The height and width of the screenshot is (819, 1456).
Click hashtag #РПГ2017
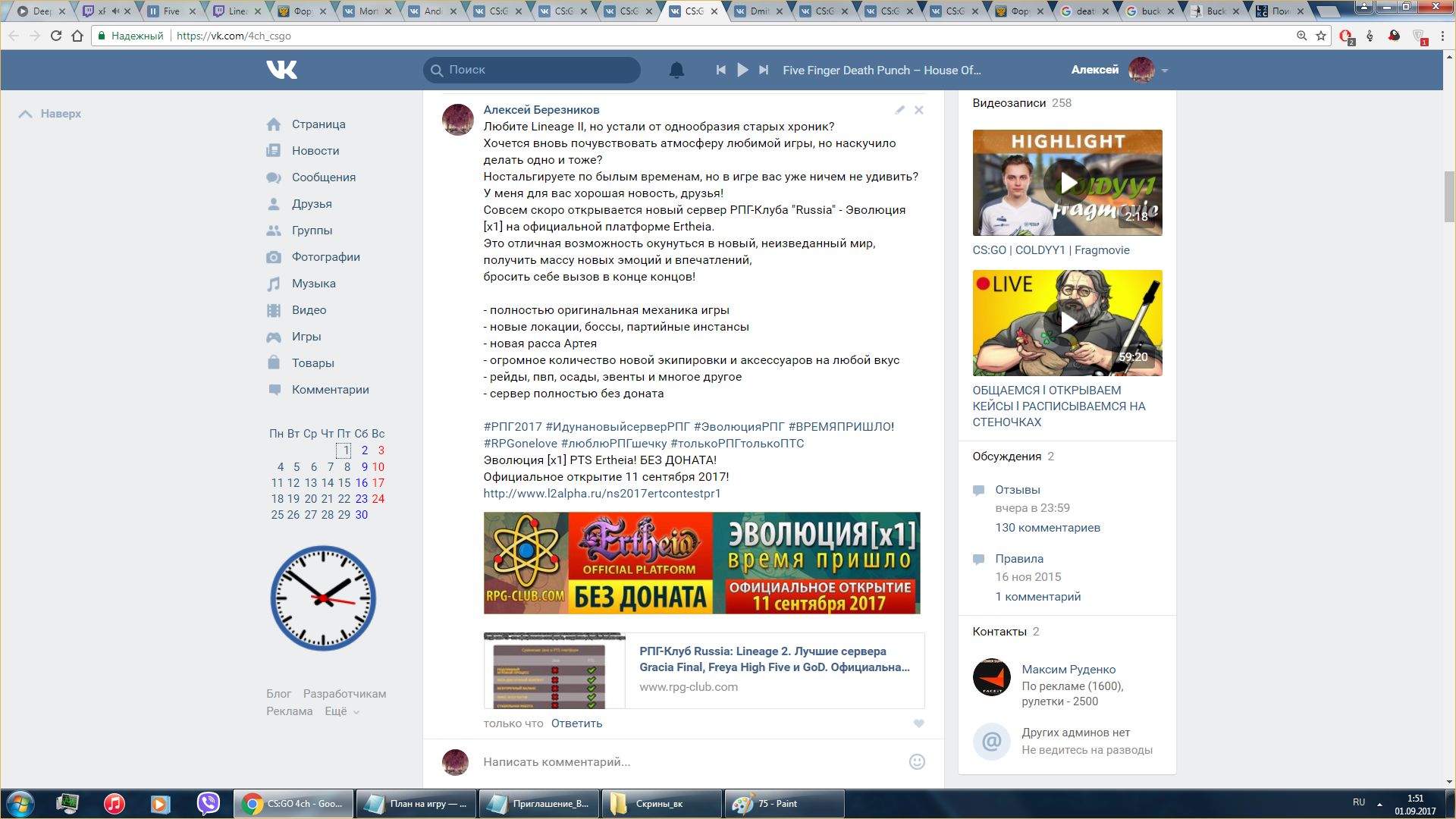coord(513,427)
